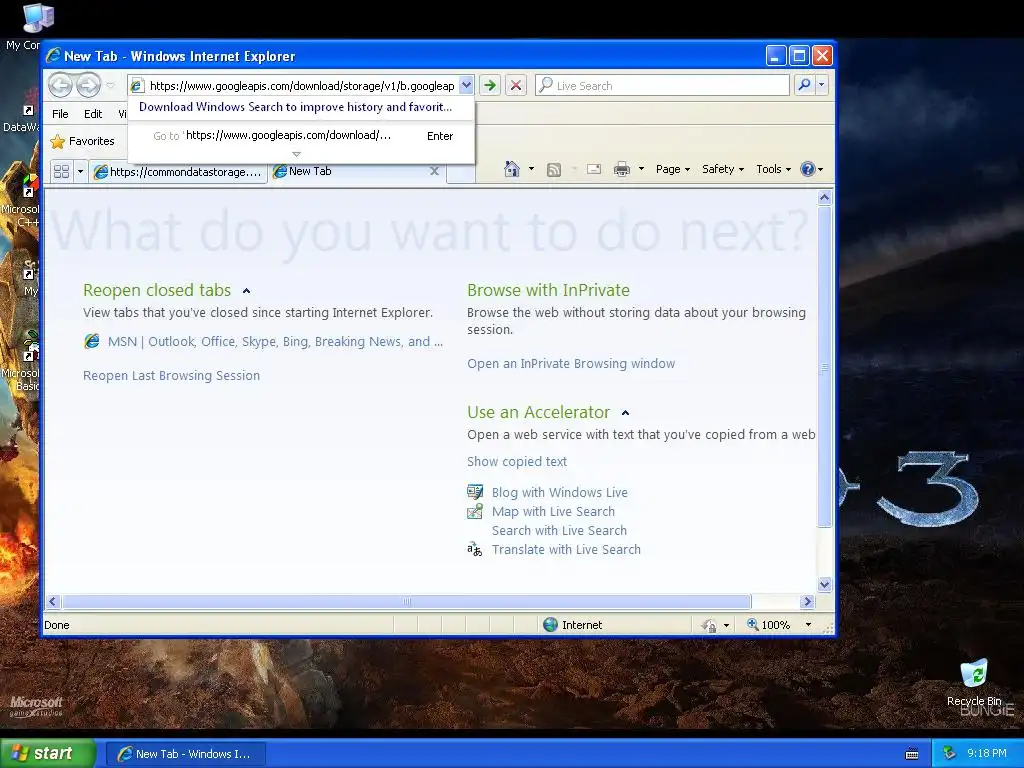This screenshot has width=1024, height=768.
Task: Click the Protected Mode status bar icon
Action: pyautogui.click(x=709, y=626)
